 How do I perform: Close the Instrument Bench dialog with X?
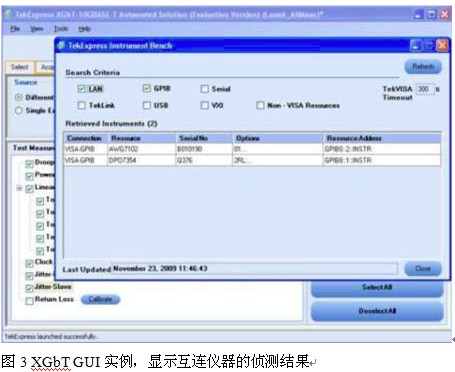click(x=442, y=46)
